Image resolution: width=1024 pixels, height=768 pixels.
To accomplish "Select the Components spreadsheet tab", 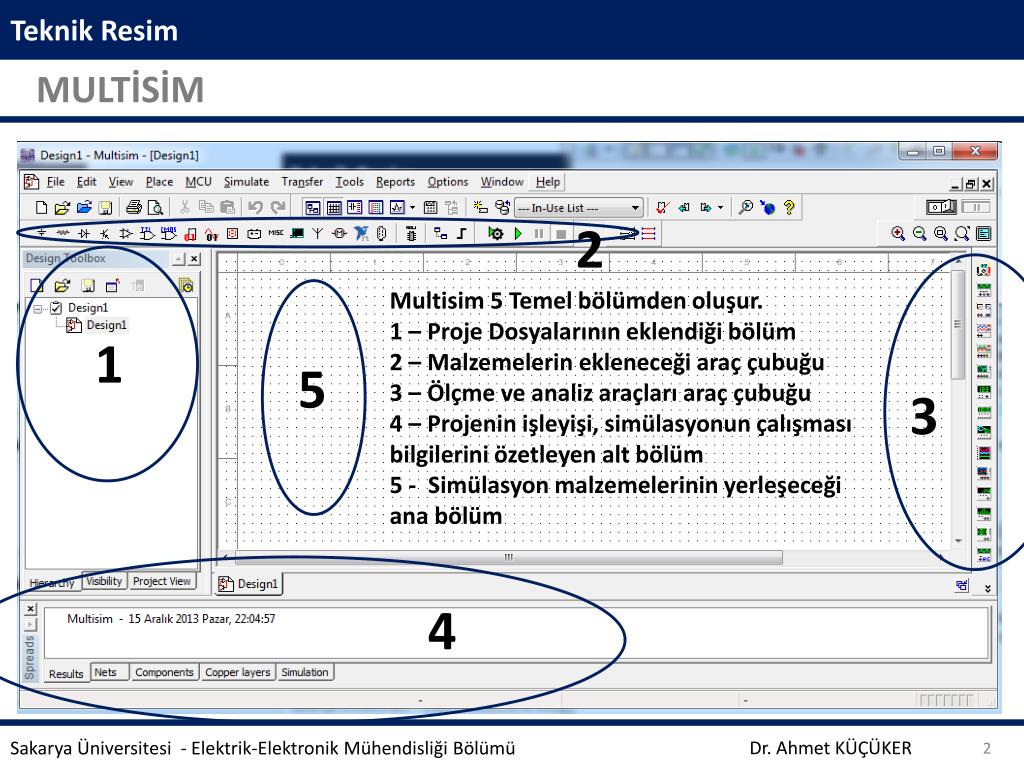I will point(164,672).
